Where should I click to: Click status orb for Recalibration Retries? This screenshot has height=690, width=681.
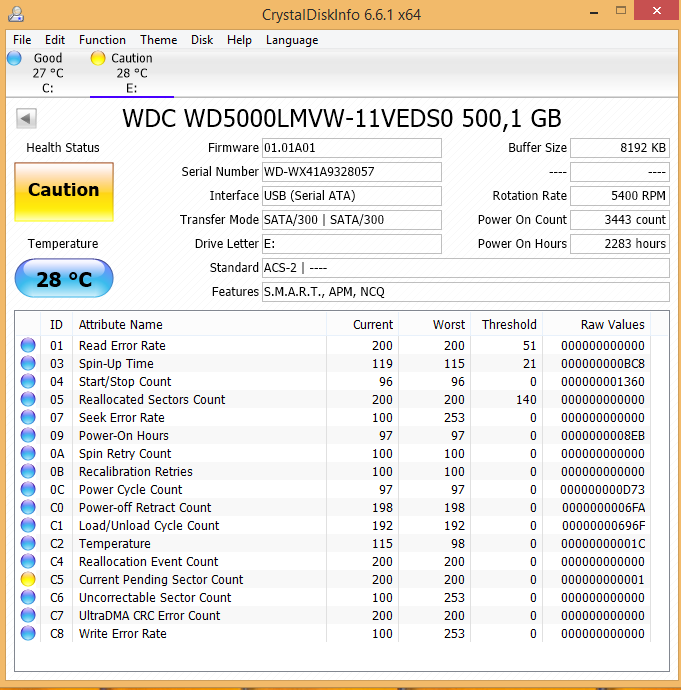(x=28, y=472)
